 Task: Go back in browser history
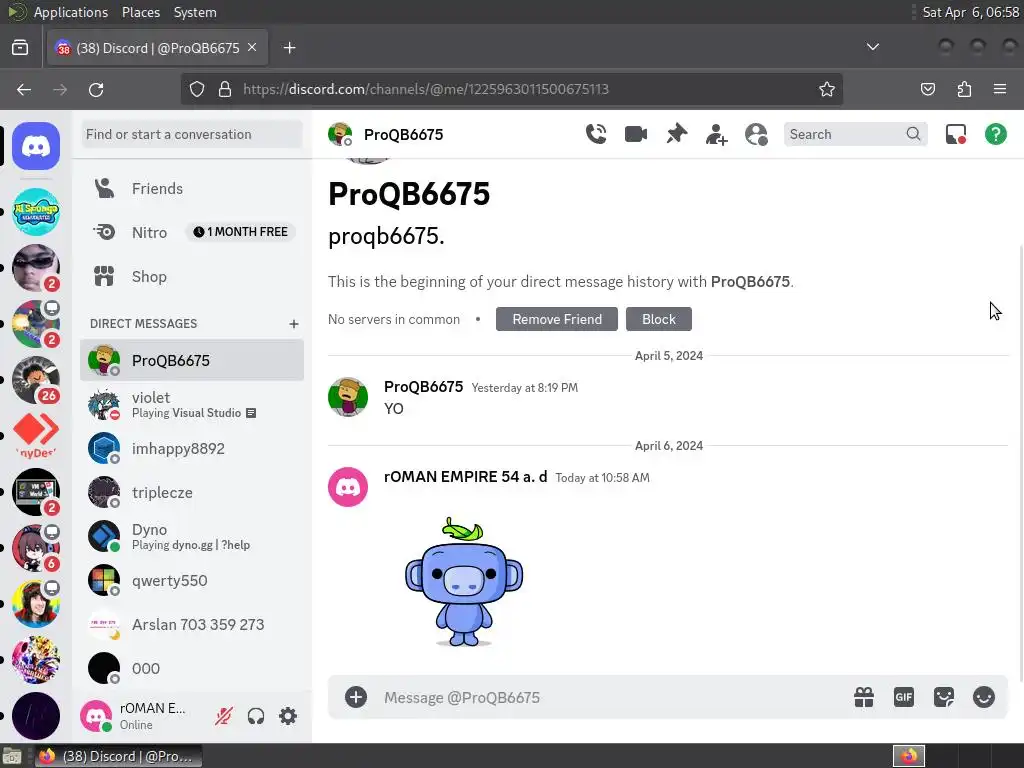[x=24, y=89]
